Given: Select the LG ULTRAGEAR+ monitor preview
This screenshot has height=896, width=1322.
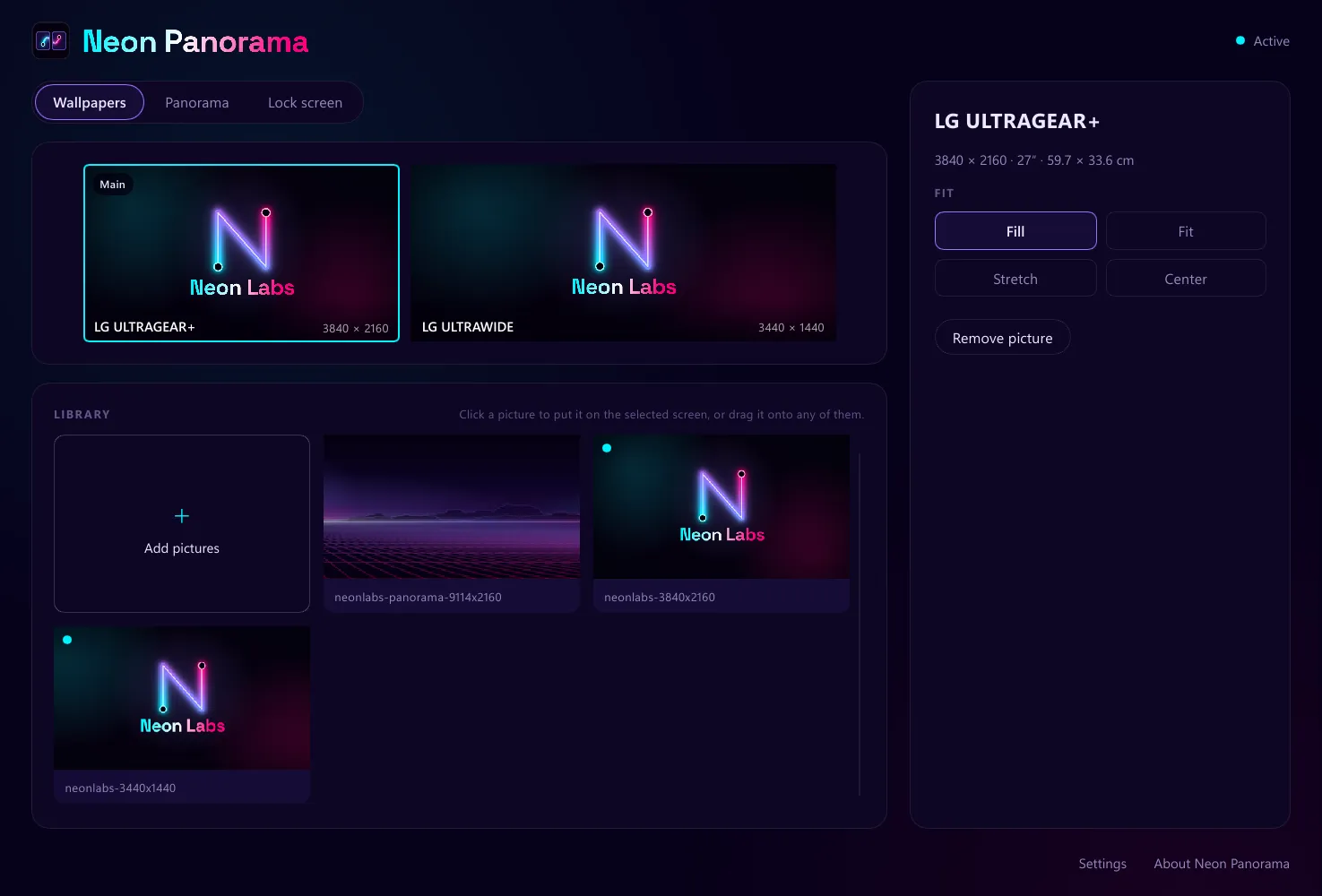Looking at the screenshot, I should pyautogui.click(x=242, y=253).
